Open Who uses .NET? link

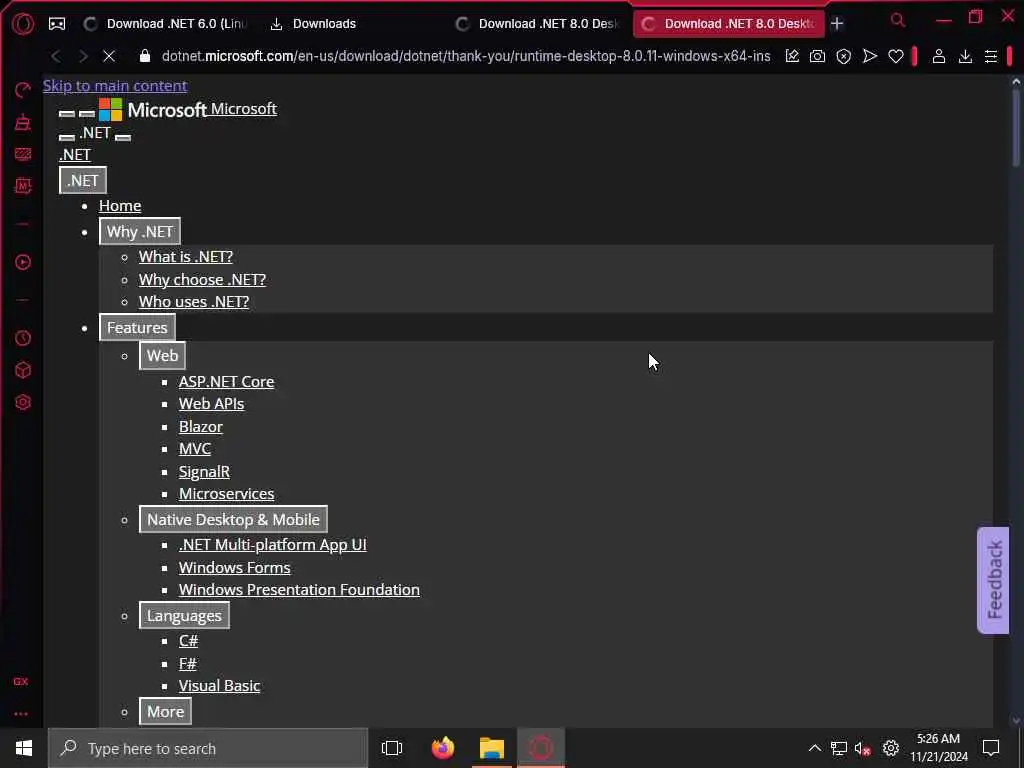tap(194, 302)
